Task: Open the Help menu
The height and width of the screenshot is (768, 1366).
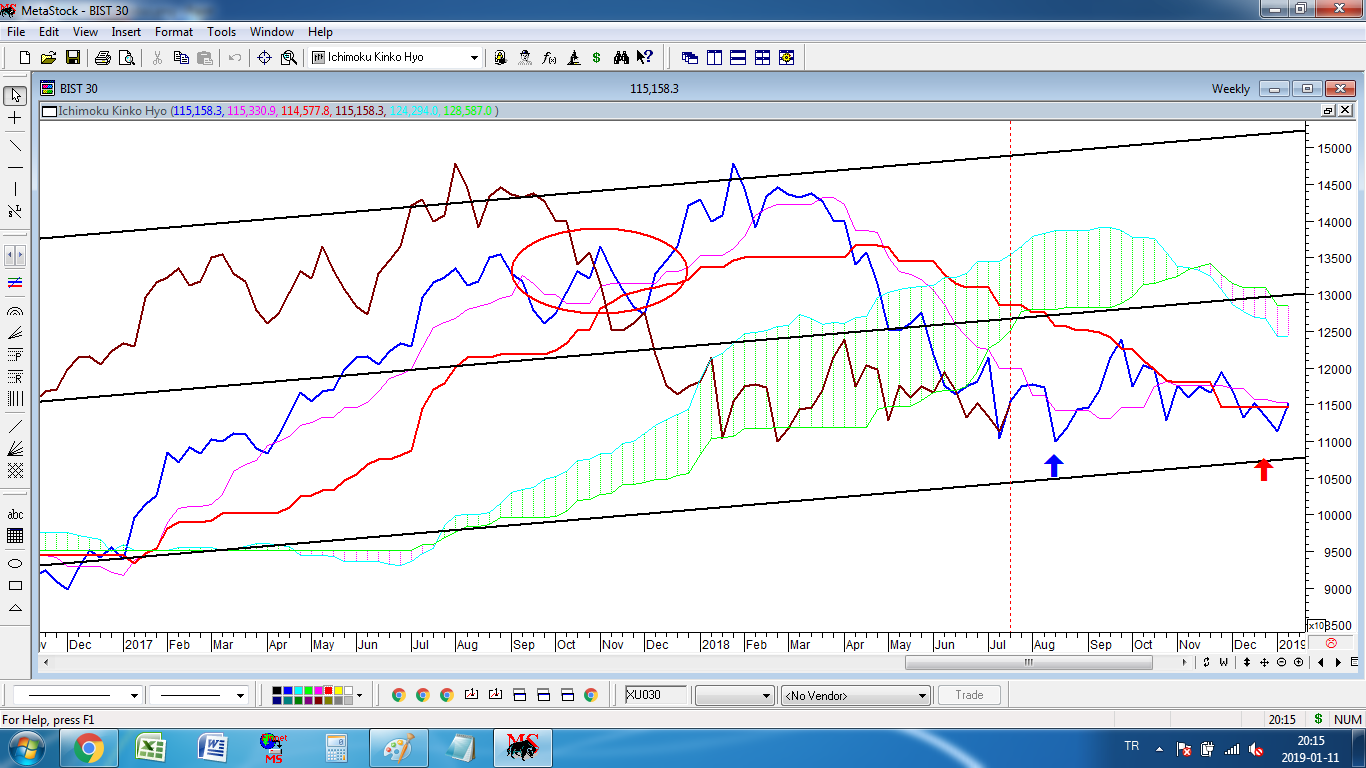Action: [320, 32]
